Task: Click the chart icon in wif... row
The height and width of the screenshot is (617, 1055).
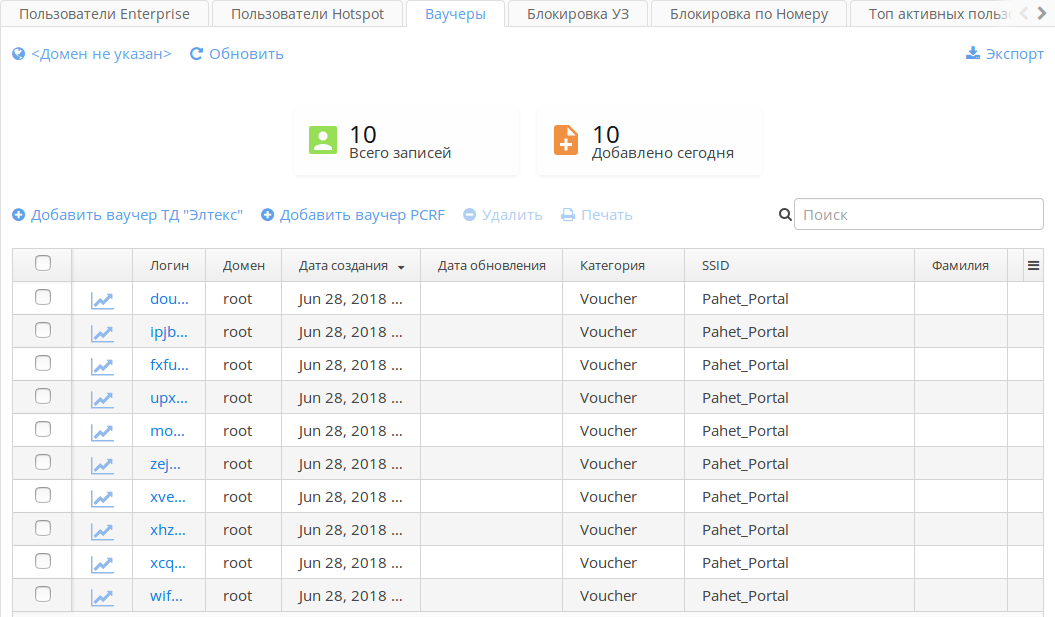Action: (102, 597)
